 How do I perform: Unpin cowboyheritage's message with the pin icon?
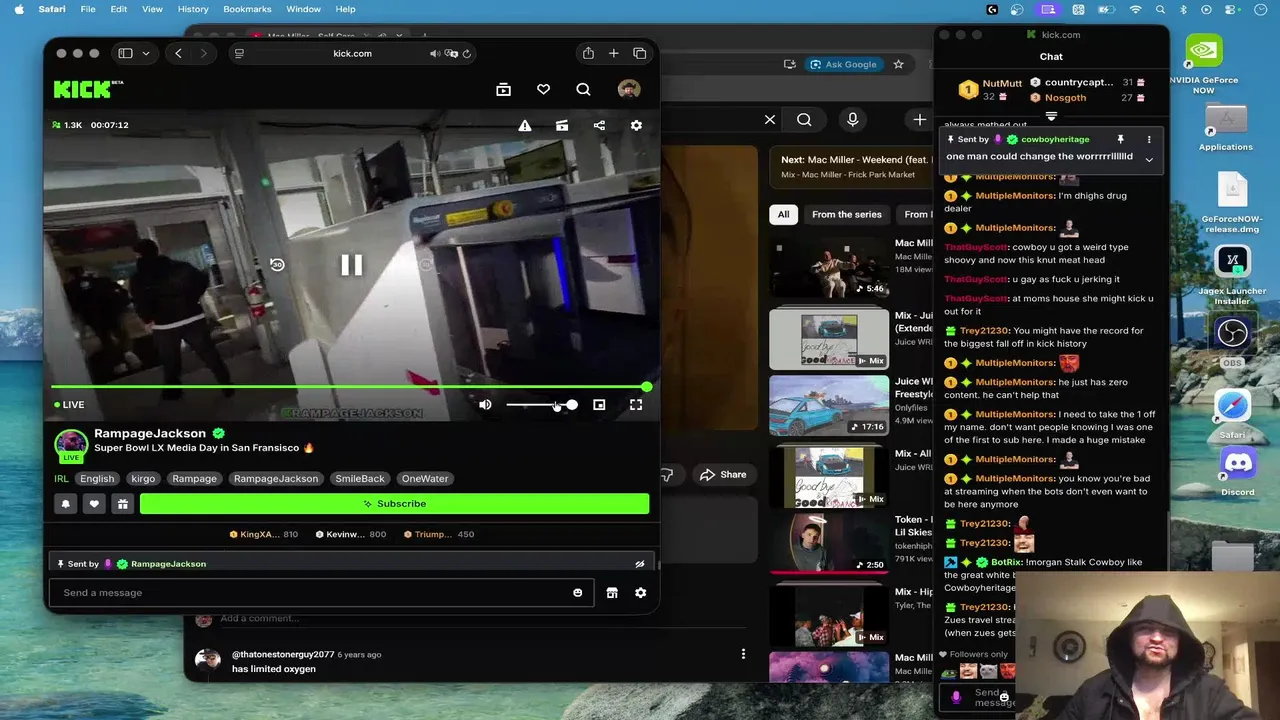coord(1121,139)
